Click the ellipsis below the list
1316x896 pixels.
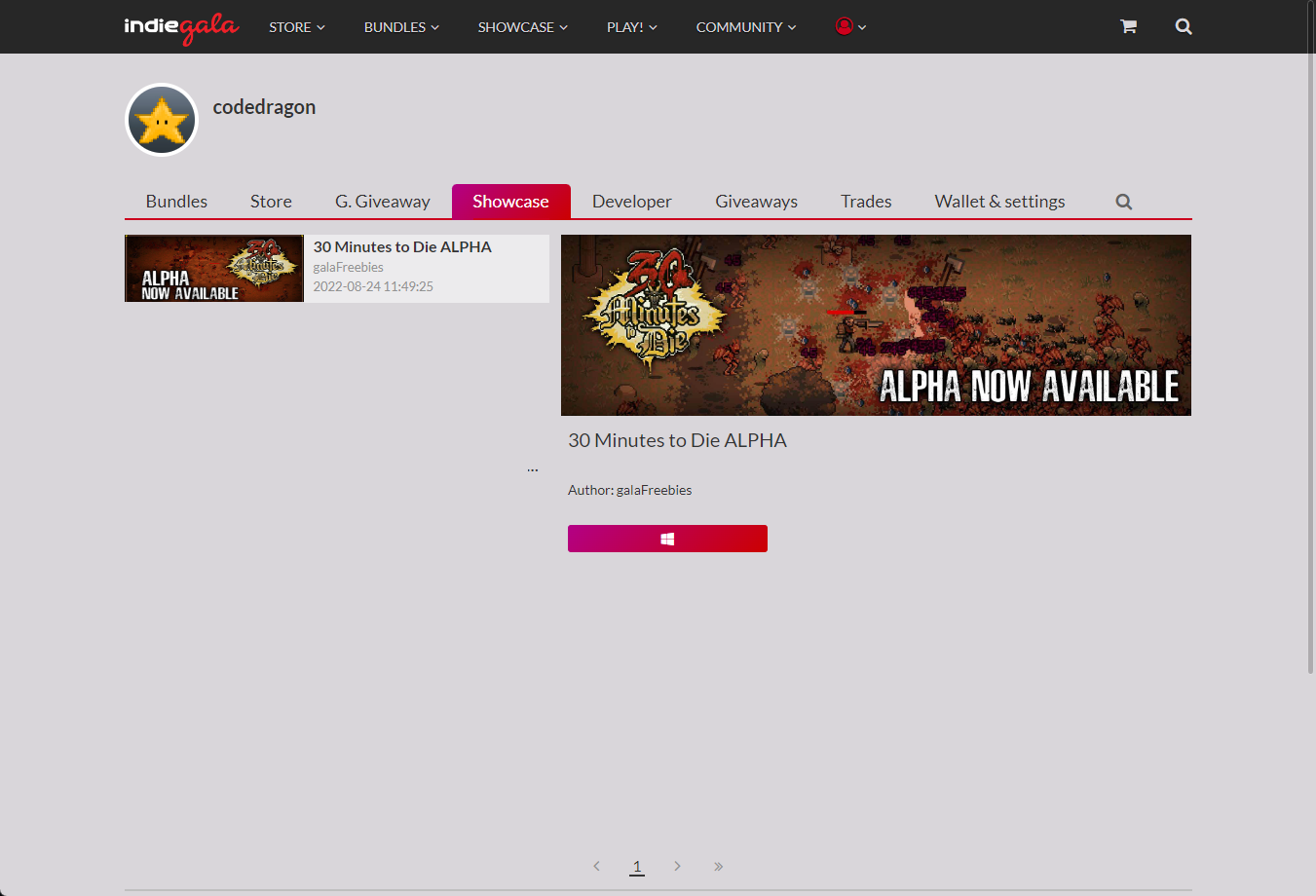[533, 469]
